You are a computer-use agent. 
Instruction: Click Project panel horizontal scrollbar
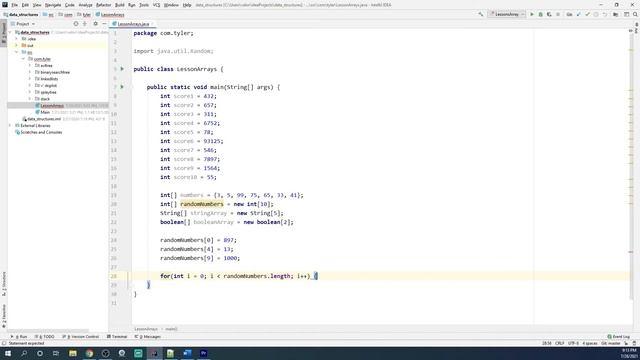pos(48,331)
